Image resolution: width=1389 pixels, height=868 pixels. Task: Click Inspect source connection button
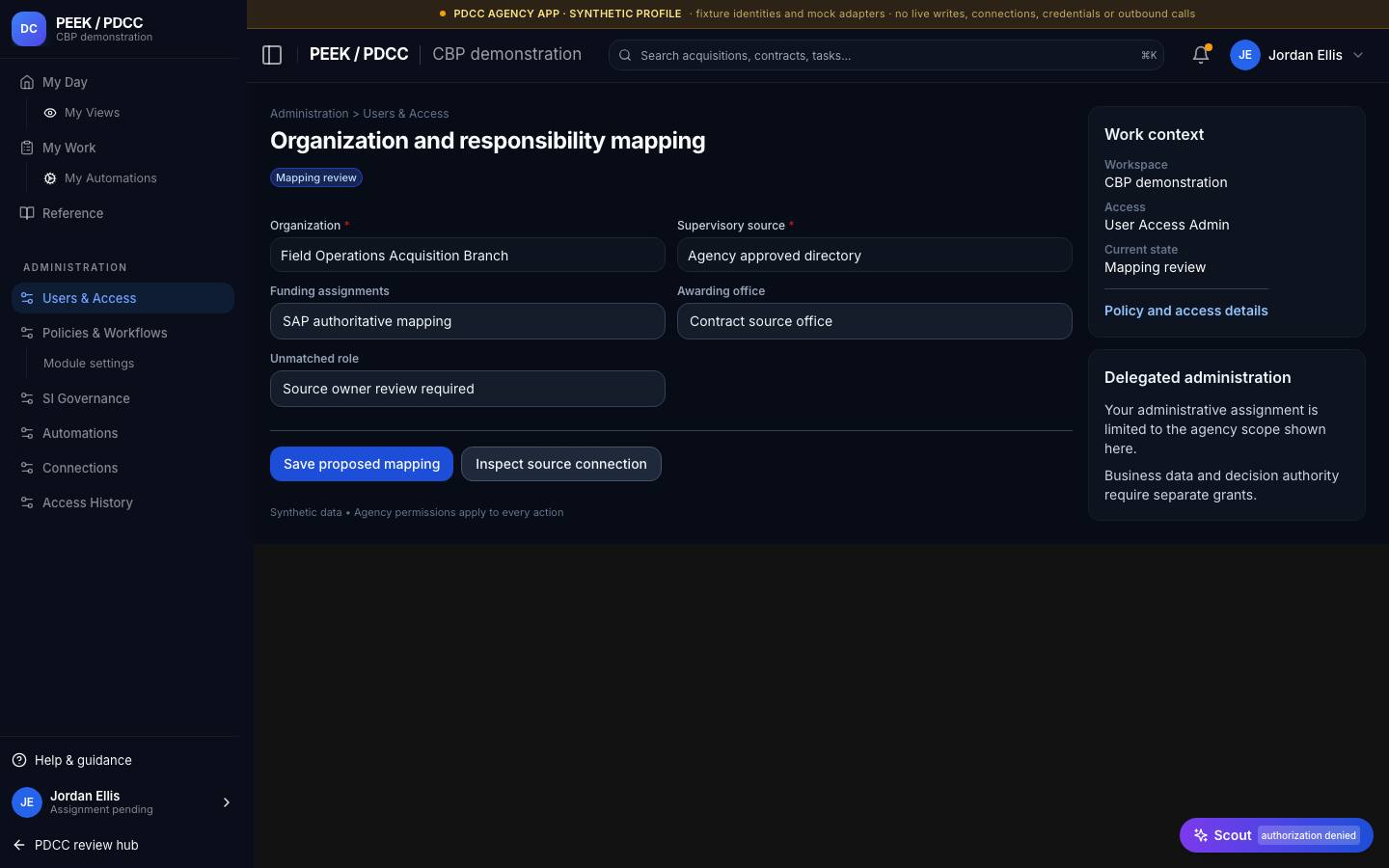pos(561,464)
